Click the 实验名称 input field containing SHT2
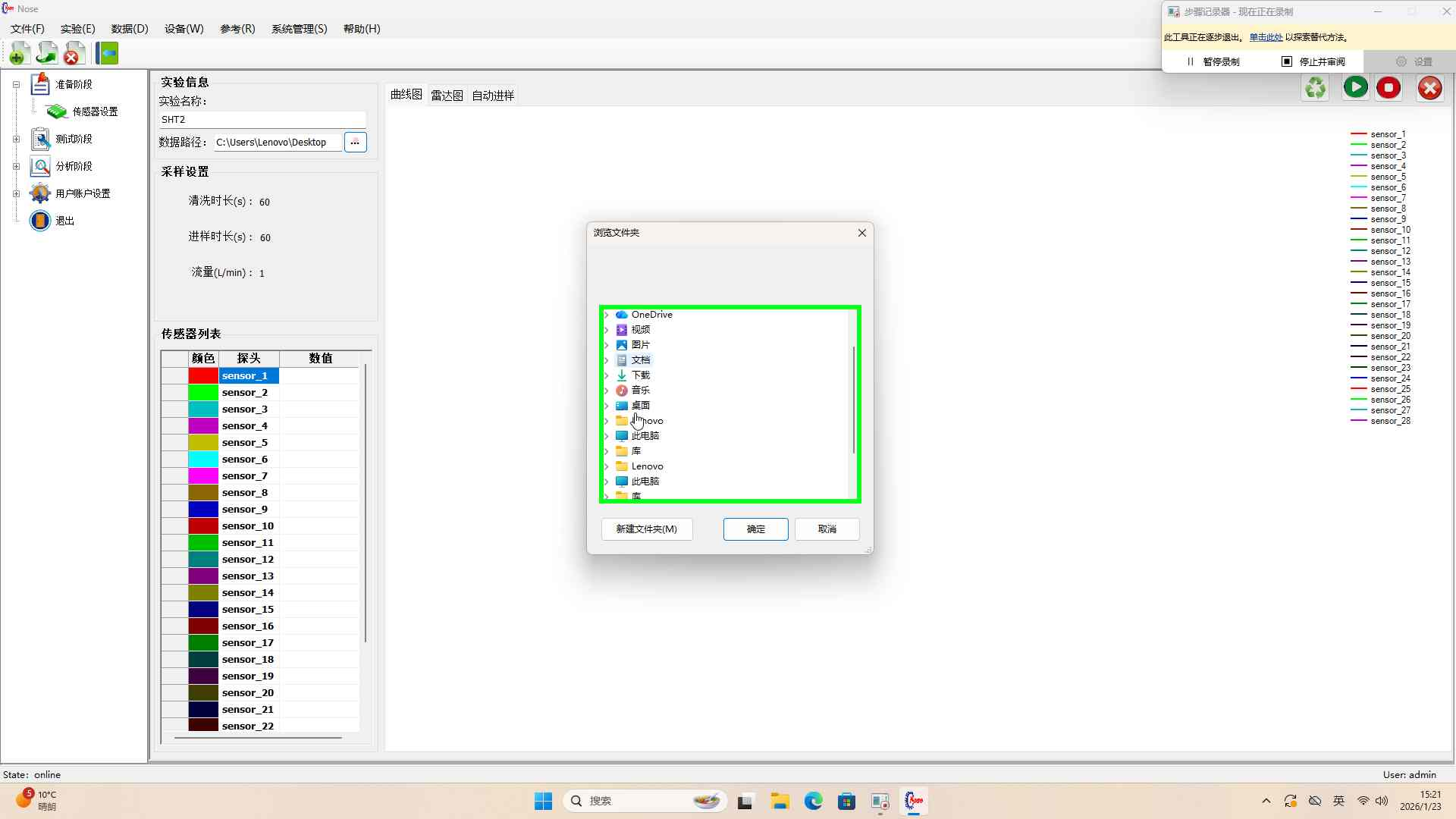 click(262, 120)
